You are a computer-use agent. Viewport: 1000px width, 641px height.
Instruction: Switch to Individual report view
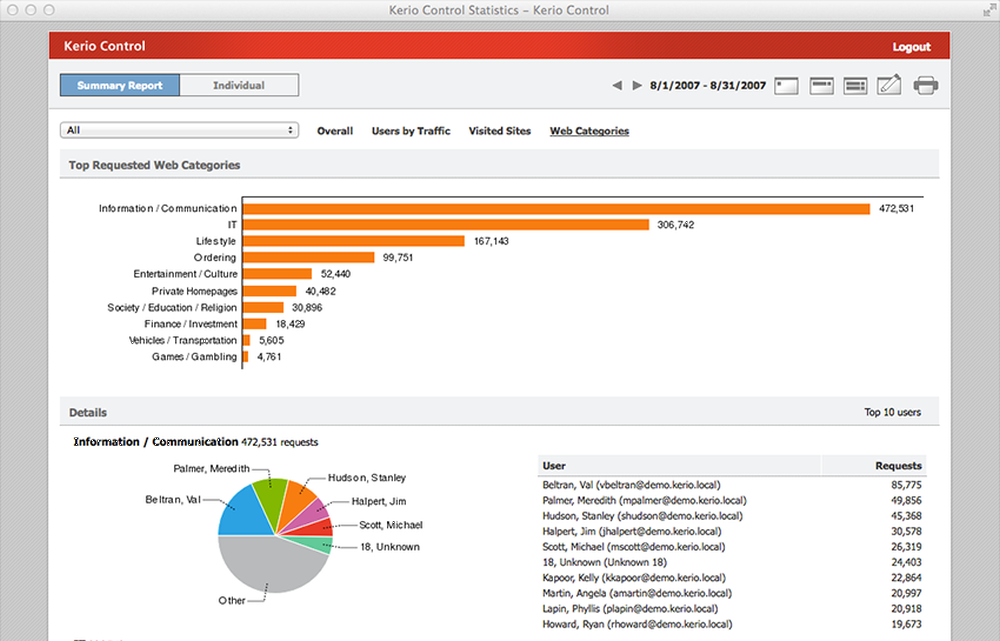[239, 86]
